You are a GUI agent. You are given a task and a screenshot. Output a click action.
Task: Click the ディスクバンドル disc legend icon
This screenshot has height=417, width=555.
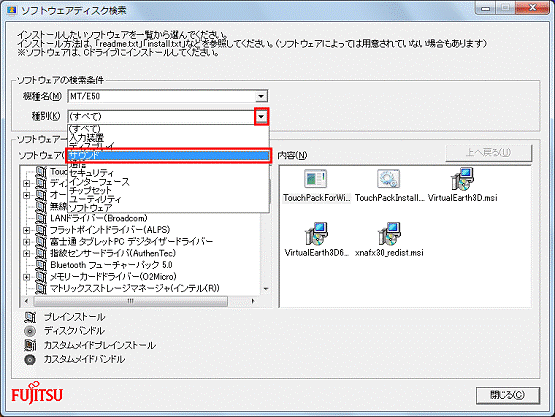[x=30, y=331]
